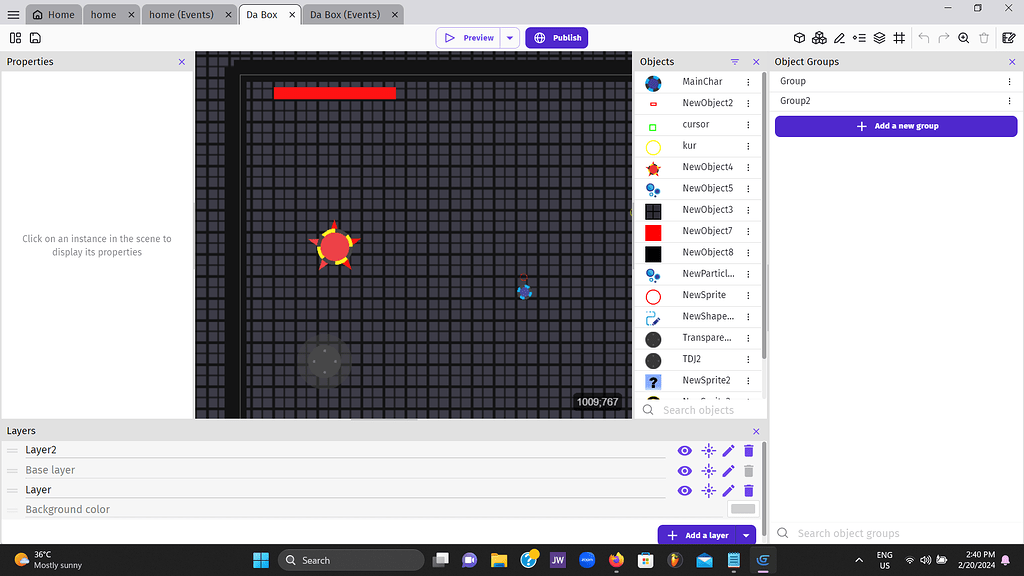Open the Preview dropdown arrow
The image size is (1024, 576).
tap(509, 37)
